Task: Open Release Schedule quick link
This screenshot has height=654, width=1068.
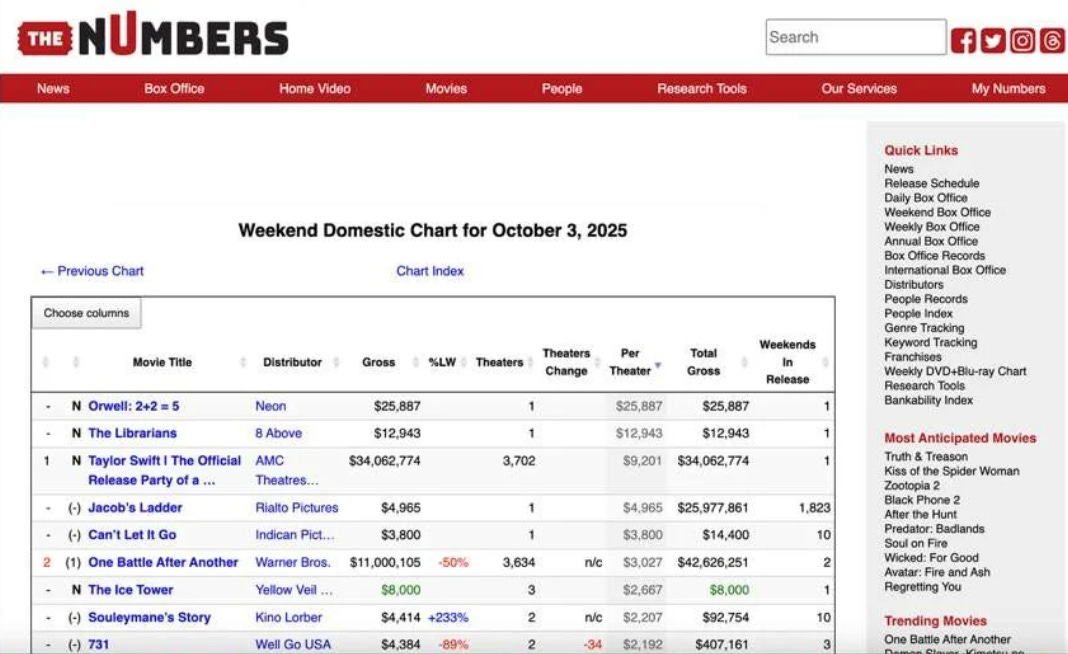Action: pyautogui.click(x=932, y=183)
